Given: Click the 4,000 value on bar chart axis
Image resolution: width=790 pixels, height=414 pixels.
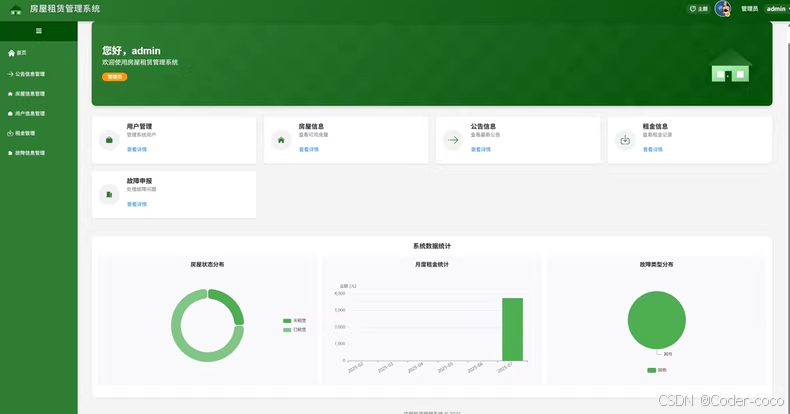Looking at the screenshot, I should tap(340, 293).
